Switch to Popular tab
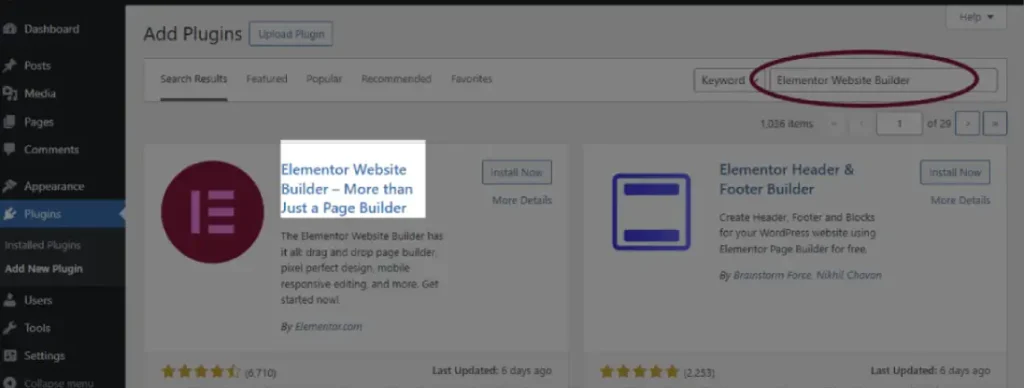 click(x=324, y=79)
